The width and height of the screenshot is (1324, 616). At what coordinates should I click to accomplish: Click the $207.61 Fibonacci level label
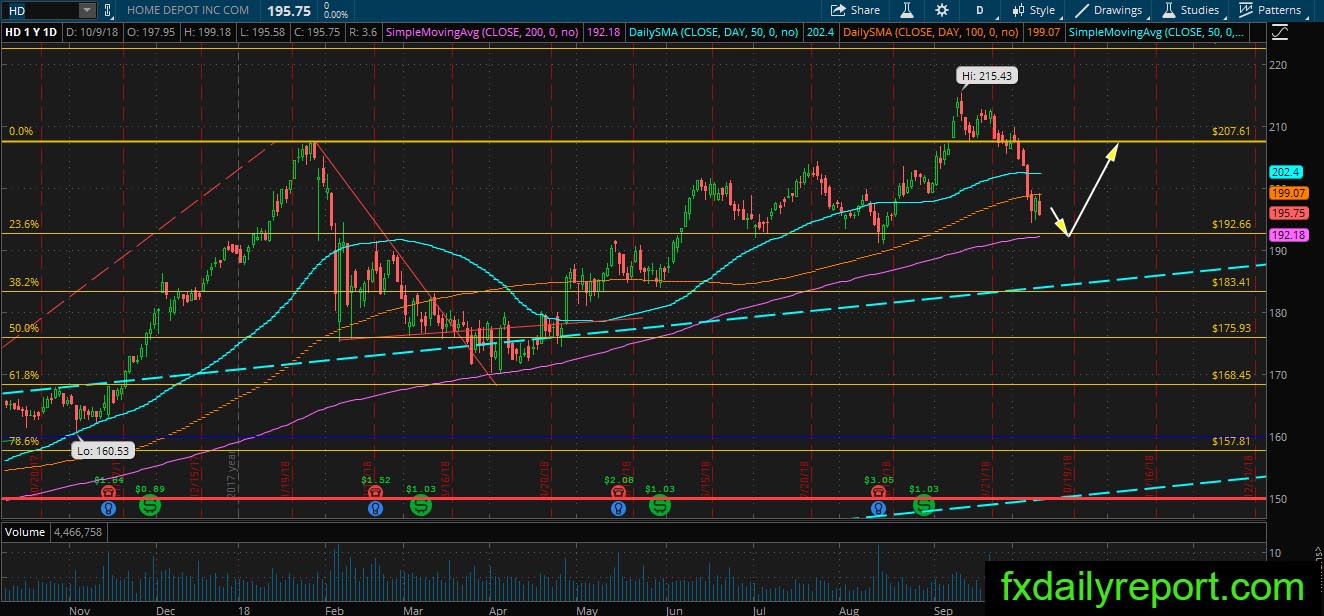click(x=1232, y=131)
